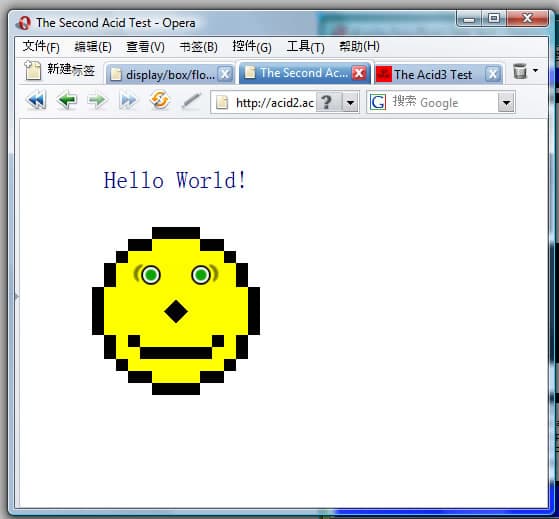Open the 文件(F) menu
Screen dimensions: 559x519
(x=41, y=46)
